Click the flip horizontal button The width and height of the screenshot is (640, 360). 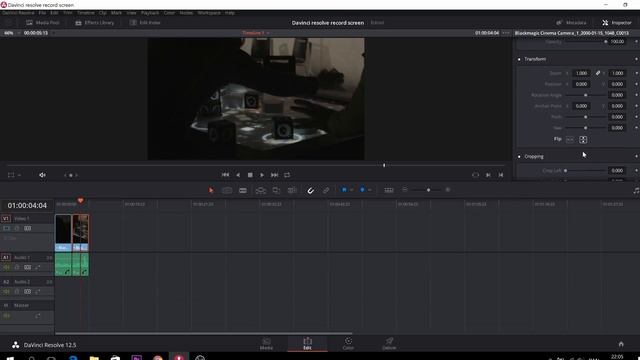click(x=570, y=140)
